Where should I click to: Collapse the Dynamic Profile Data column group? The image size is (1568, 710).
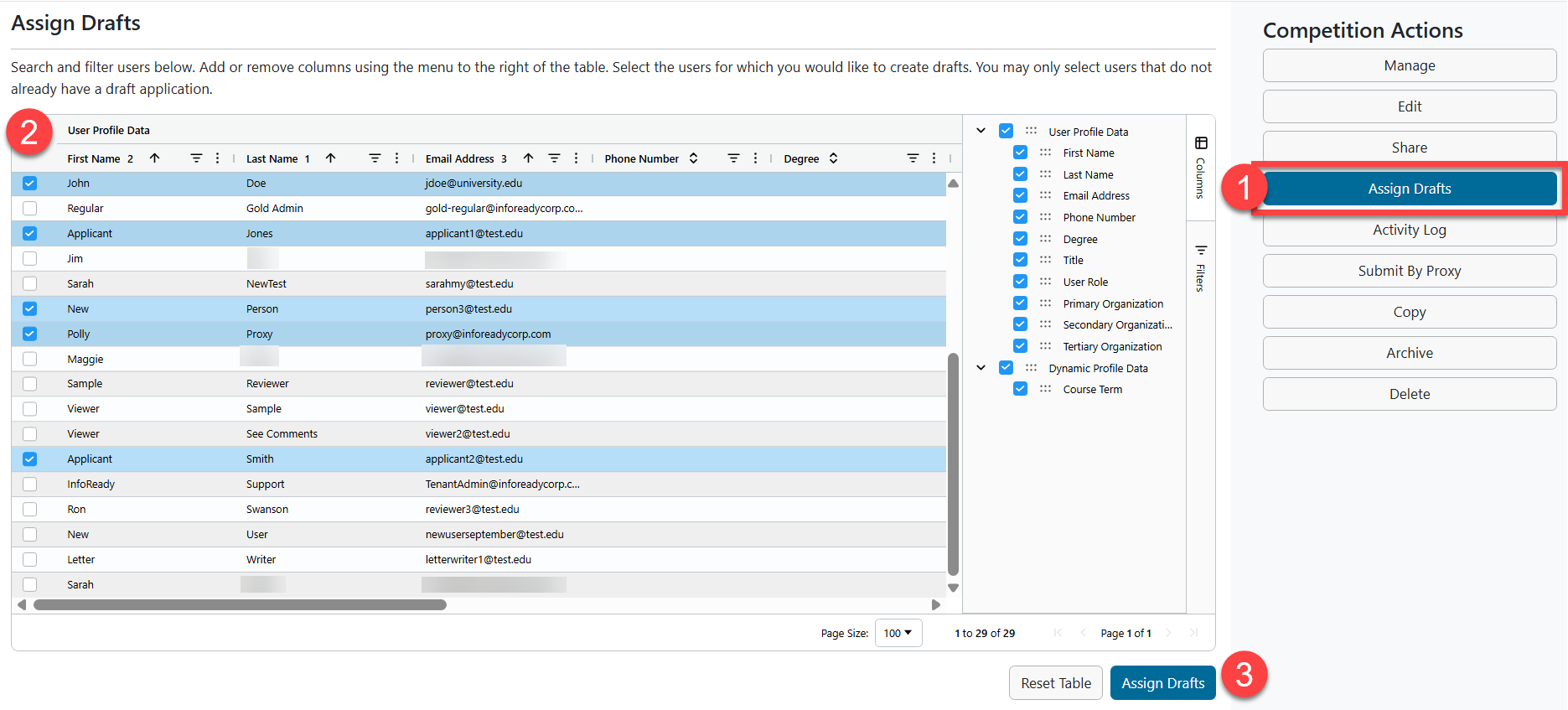(981, 368)
